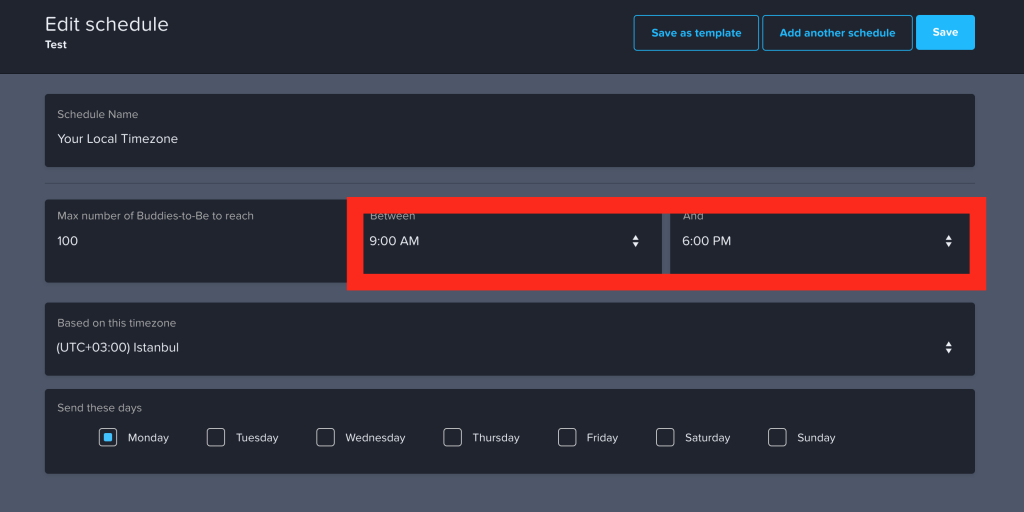Check the Wednesday checkbox
The image size is (1024, 512).
tap(325, 437)
